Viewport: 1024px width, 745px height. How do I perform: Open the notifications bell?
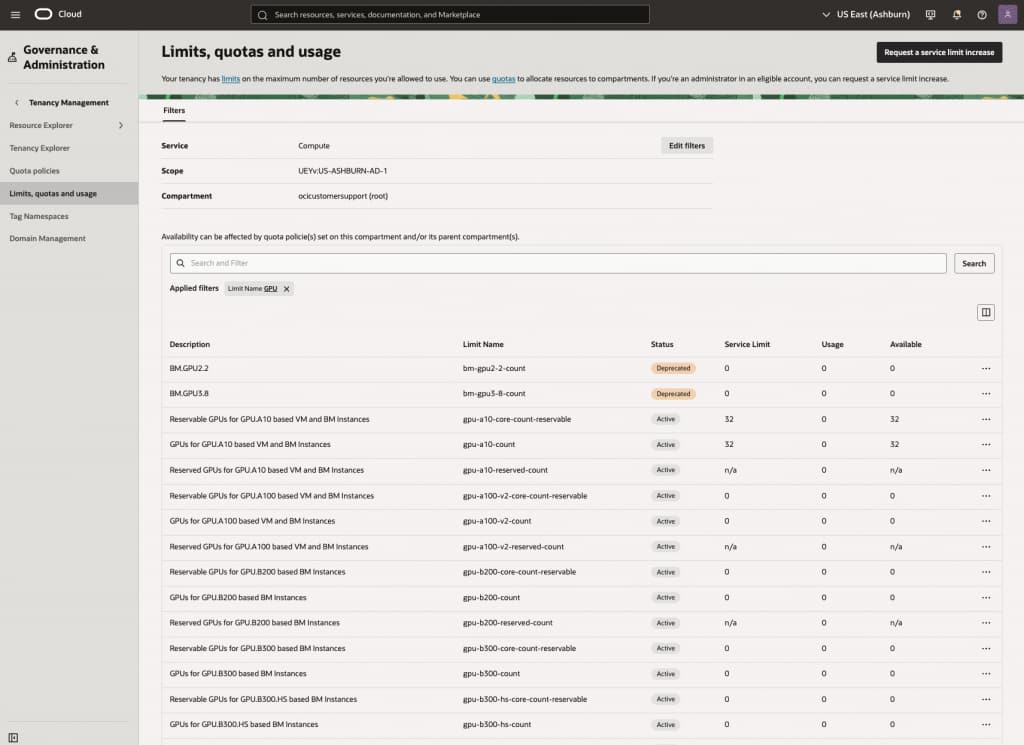957,14
